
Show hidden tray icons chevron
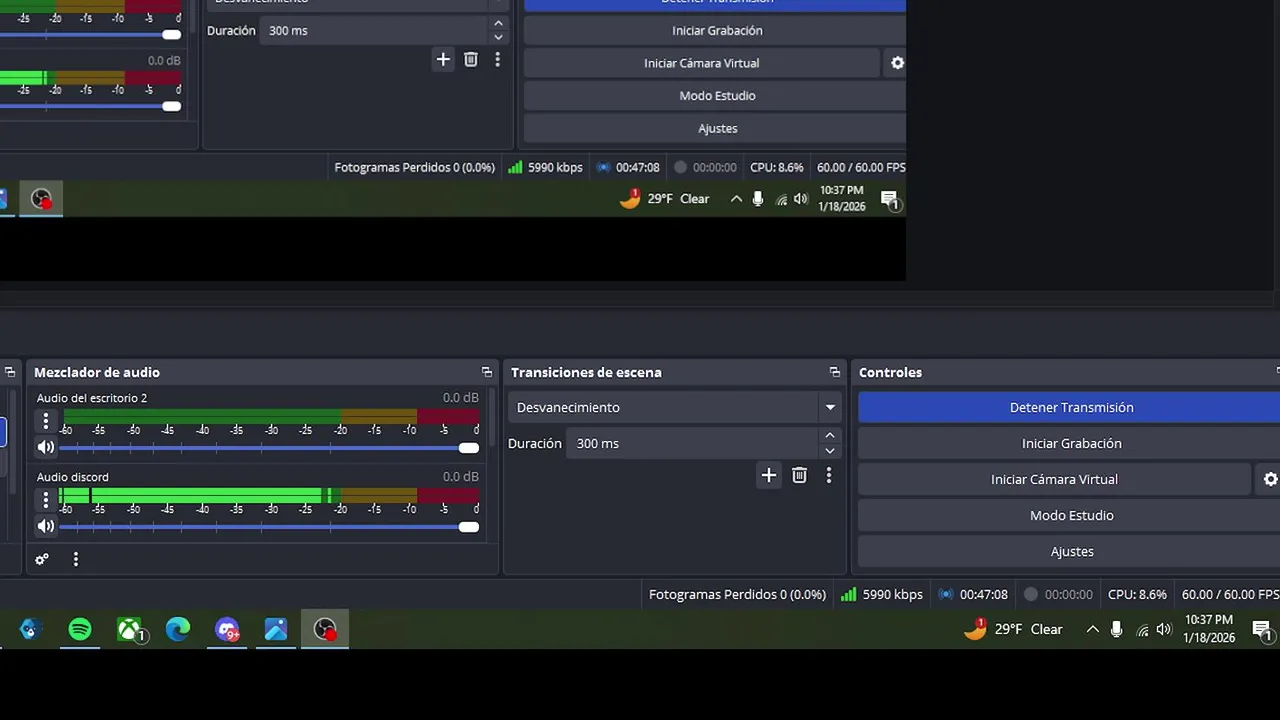click(1092, 629)
